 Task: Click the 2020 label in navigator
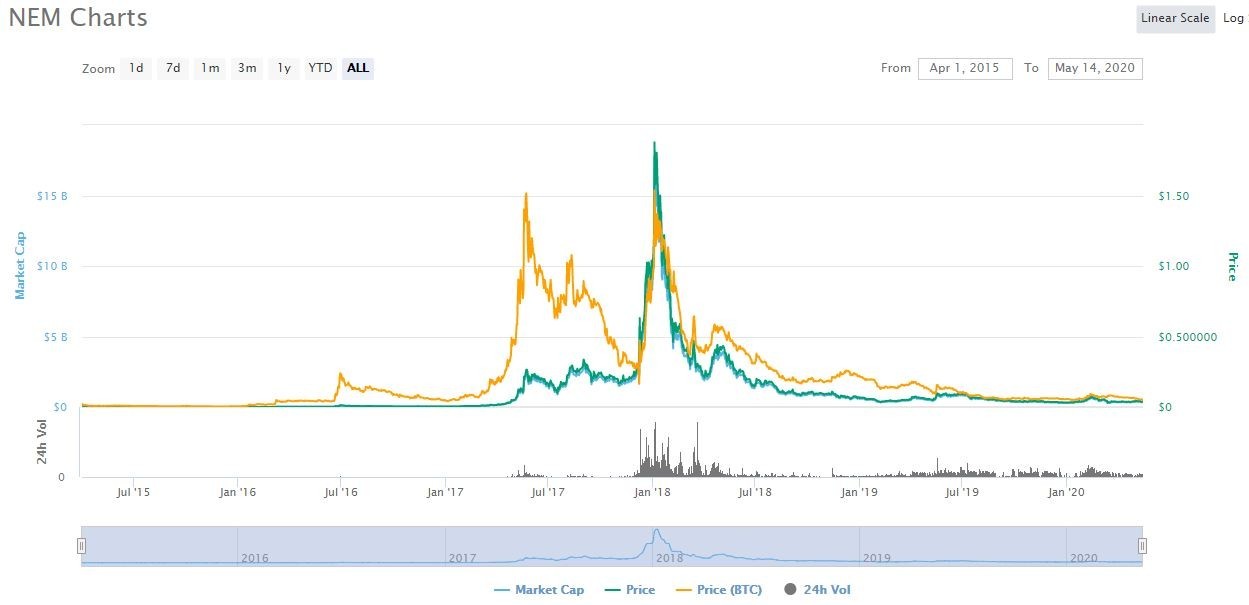click(x=1084, y=558)
